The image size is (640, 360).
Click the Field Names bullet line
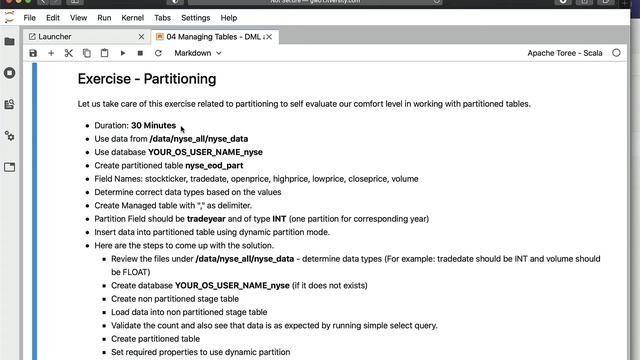[x=256, y=179]
